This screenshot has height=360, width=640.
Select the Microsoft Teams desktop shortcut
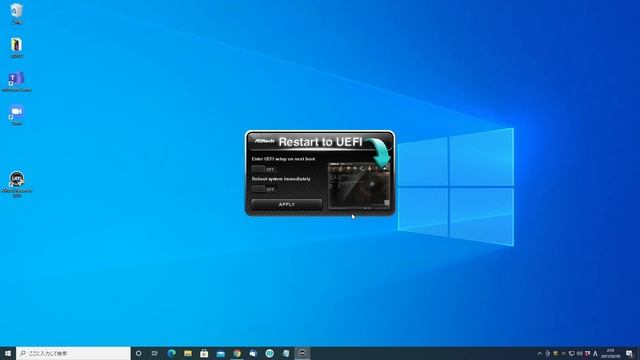[x=16, y=82]
